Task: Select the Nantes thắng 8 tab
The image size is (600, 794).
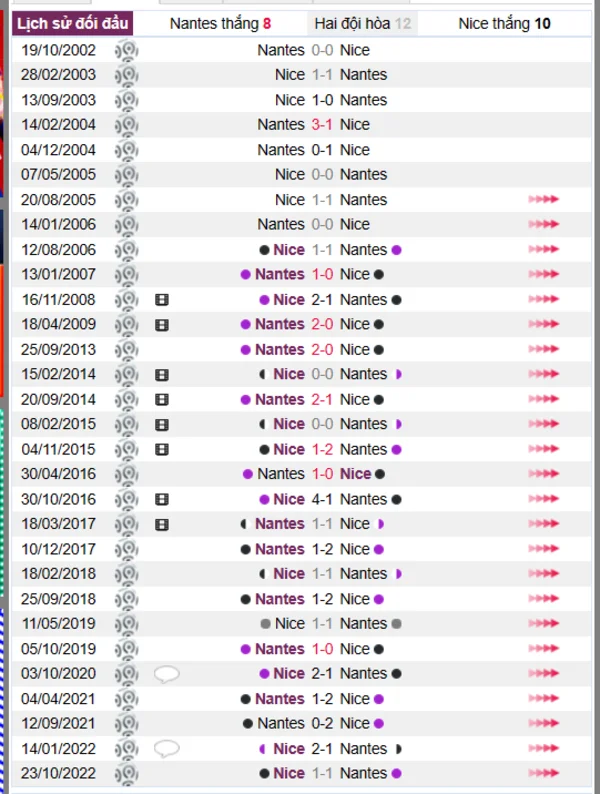Action: coord(220,24)
